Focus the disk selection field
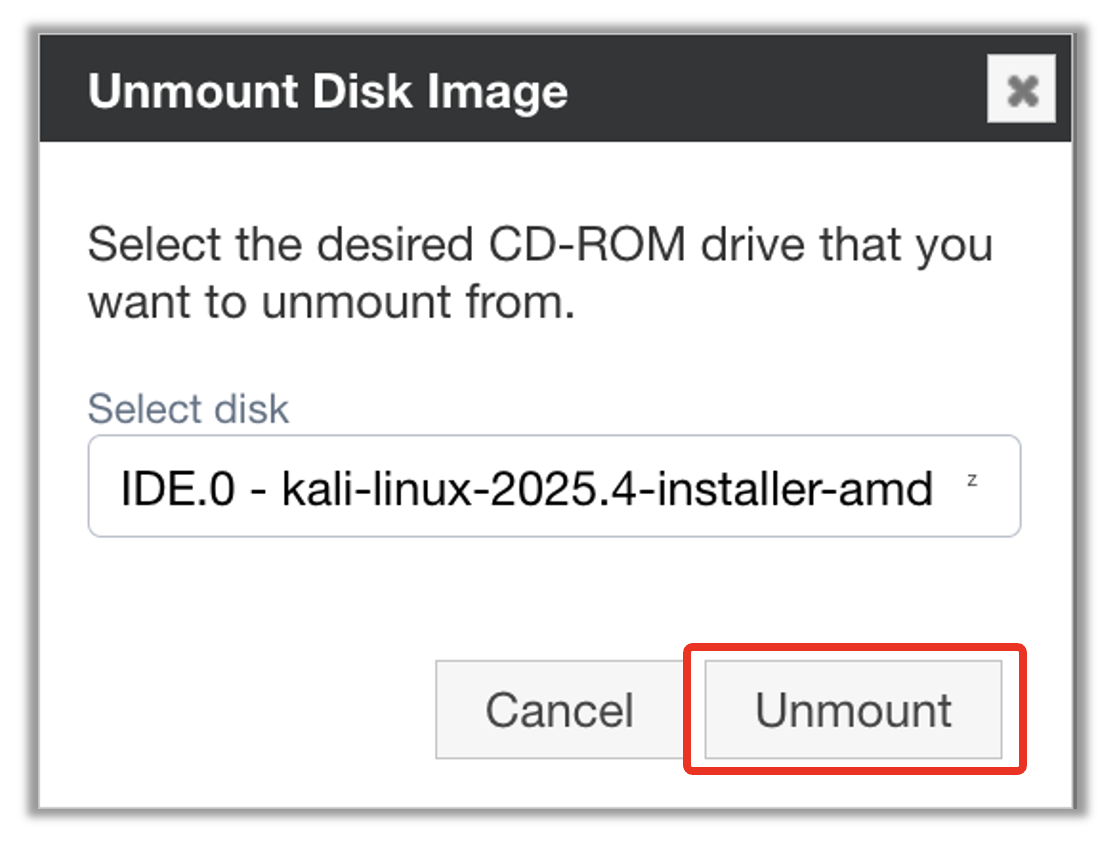The image size is (1118, 848). click(554, 486)
